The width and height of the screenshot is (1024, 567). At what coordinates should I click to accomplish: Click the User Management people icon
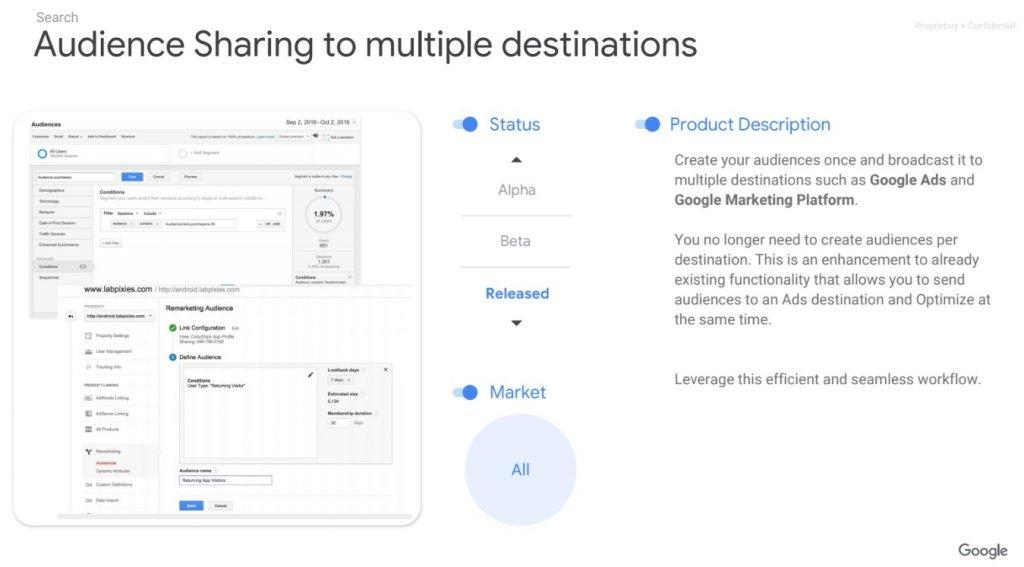pyautogui.click(x=88, y=351)
